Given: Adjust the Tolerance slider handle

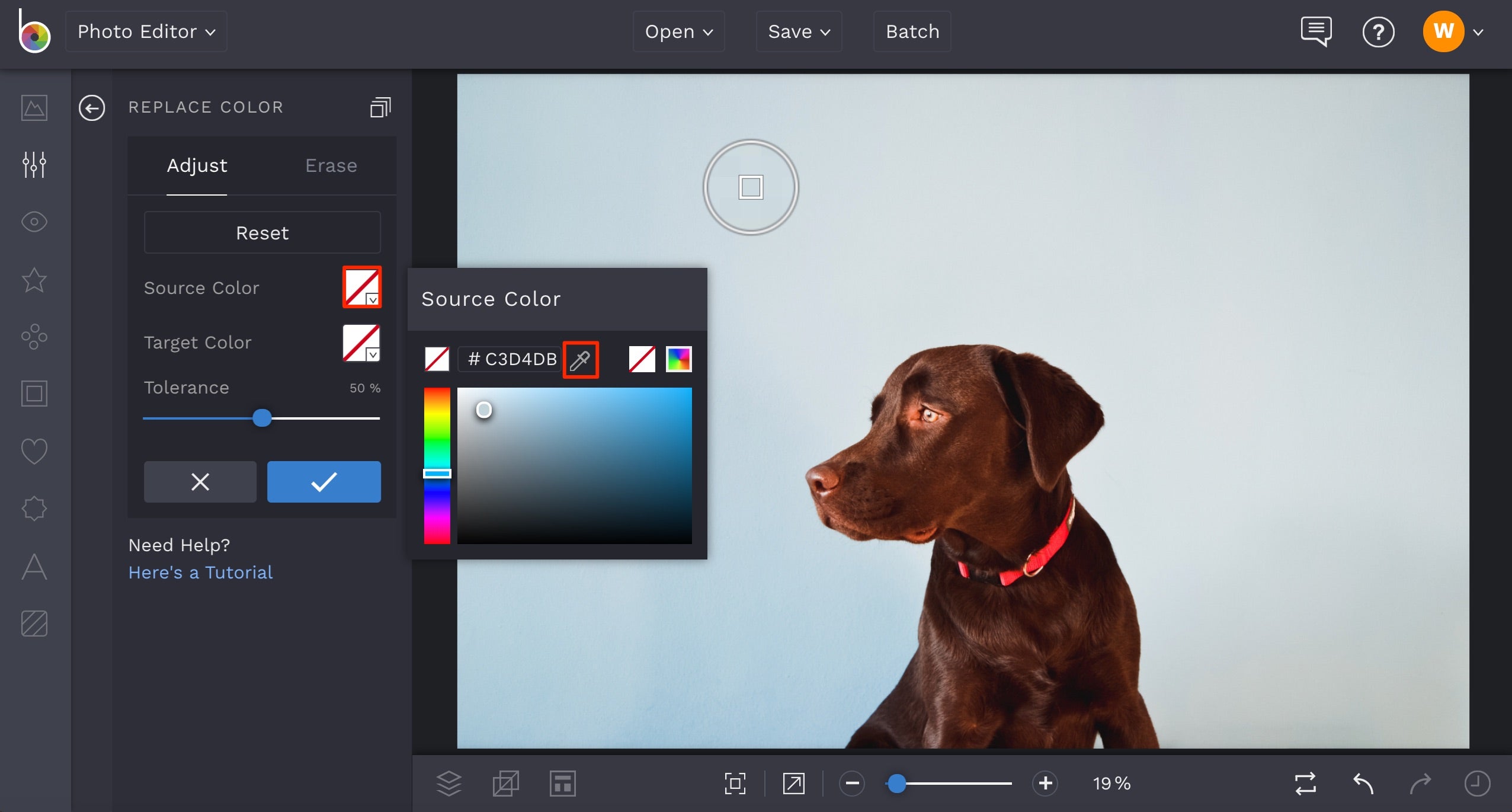Looking at the screenshot, I should pyautogui.click(x=262, y=418).
